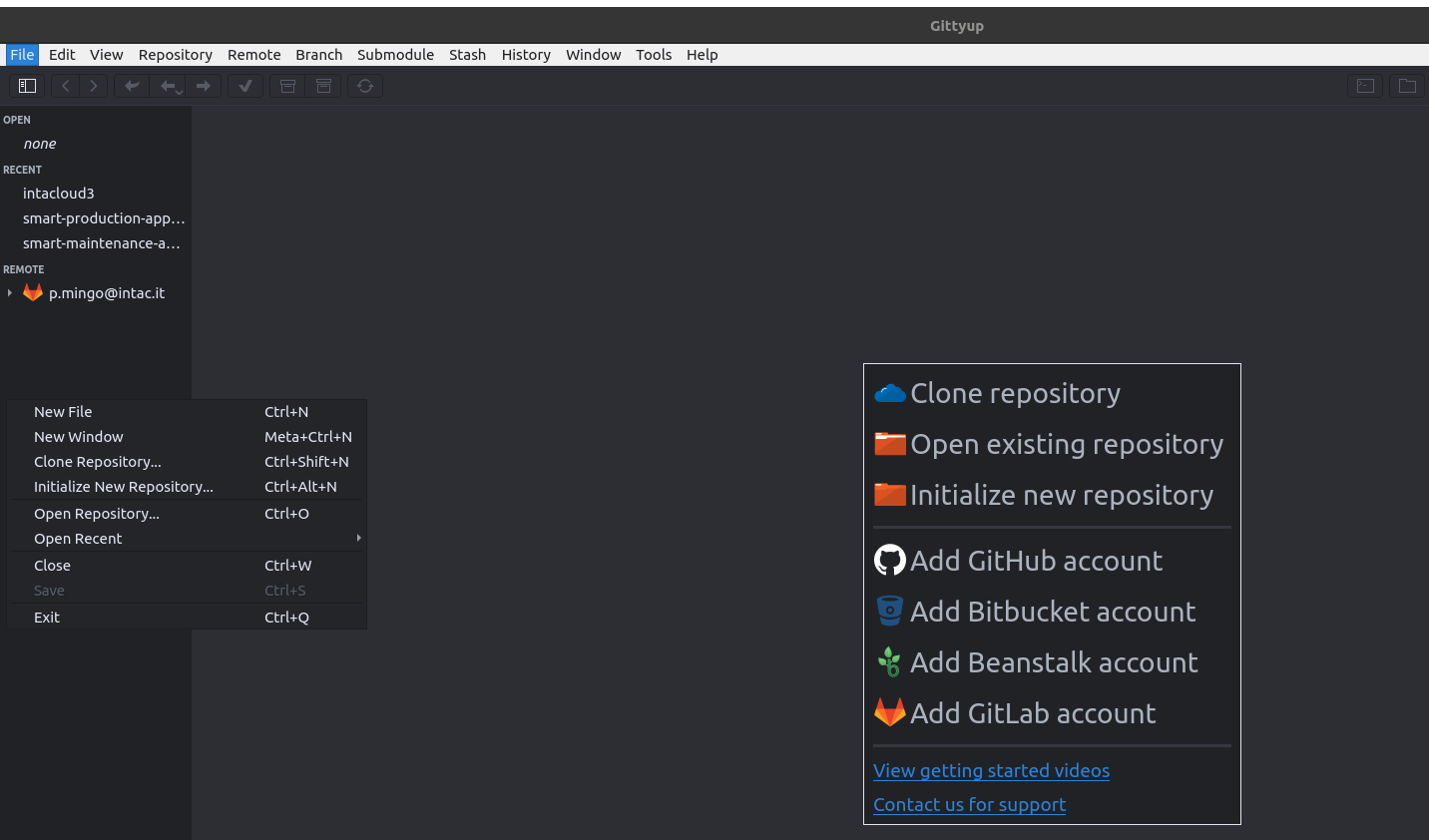The height and width of the screenshot is (840, 1429).
Task: Expand the Open Recent submenu
Action: pos(187,539)
